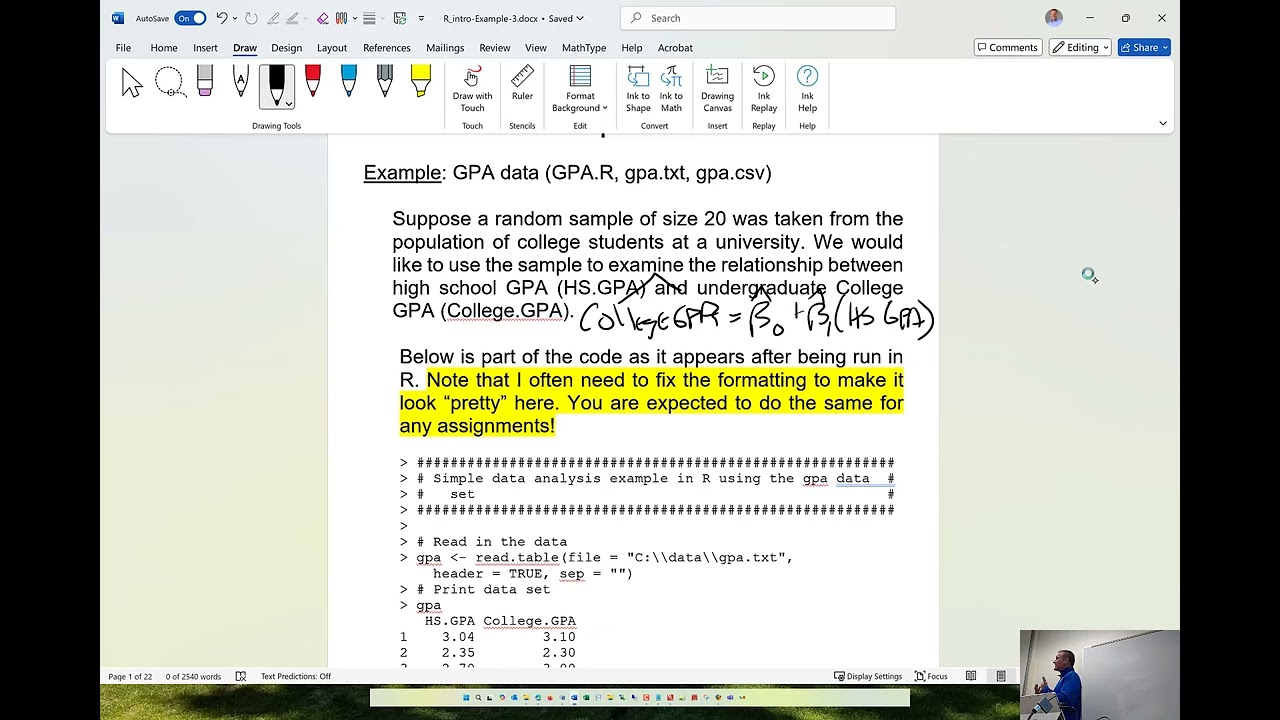Click the Search box
Image resolution: width=1280 pixels, height=720 pixels.
pos(758,18)
